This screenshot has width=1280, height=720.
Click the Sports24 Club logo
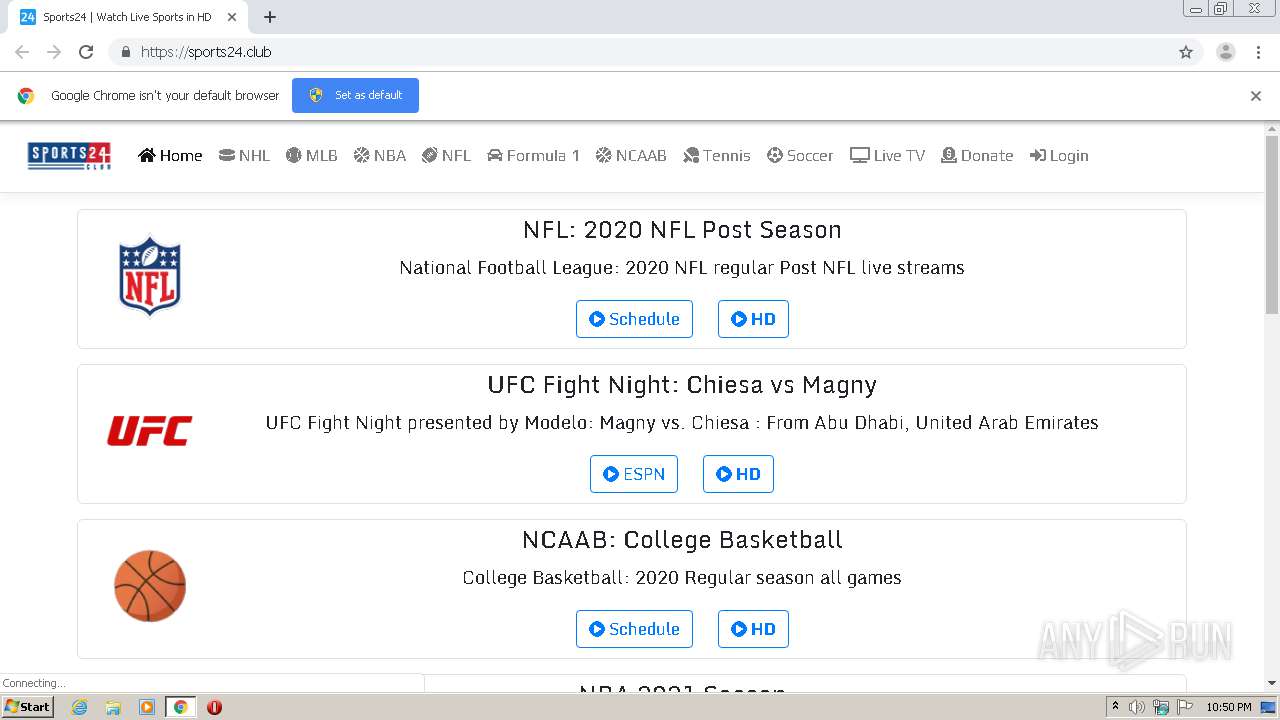click(69, 156)
